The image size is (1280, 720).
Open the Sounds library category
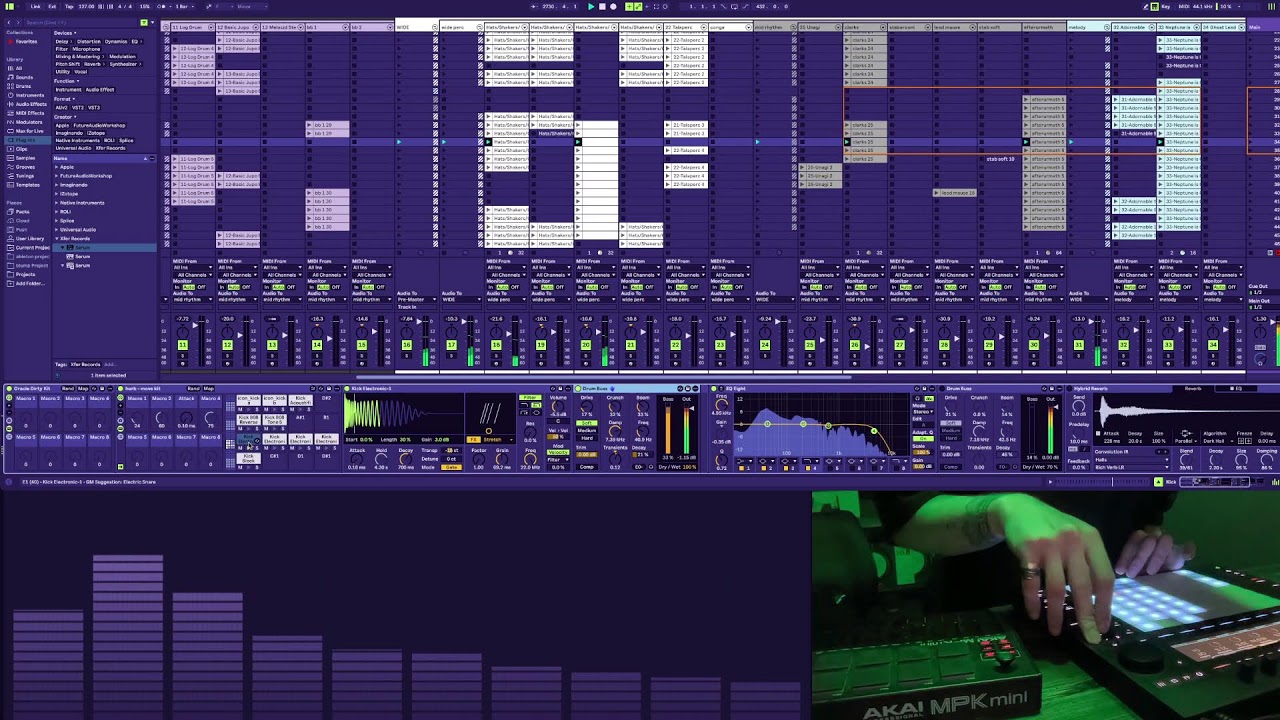coord(24,77)
